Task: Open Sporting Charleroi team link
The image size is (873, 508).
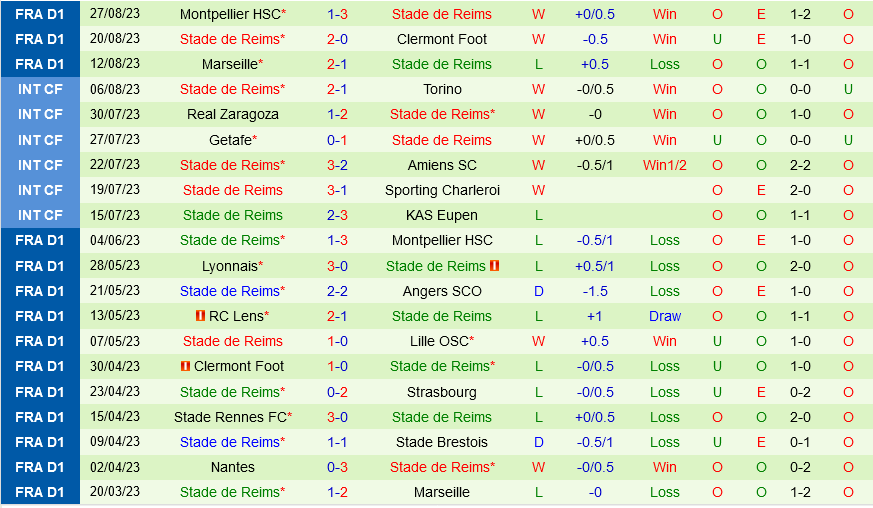Action: [442, 190]
